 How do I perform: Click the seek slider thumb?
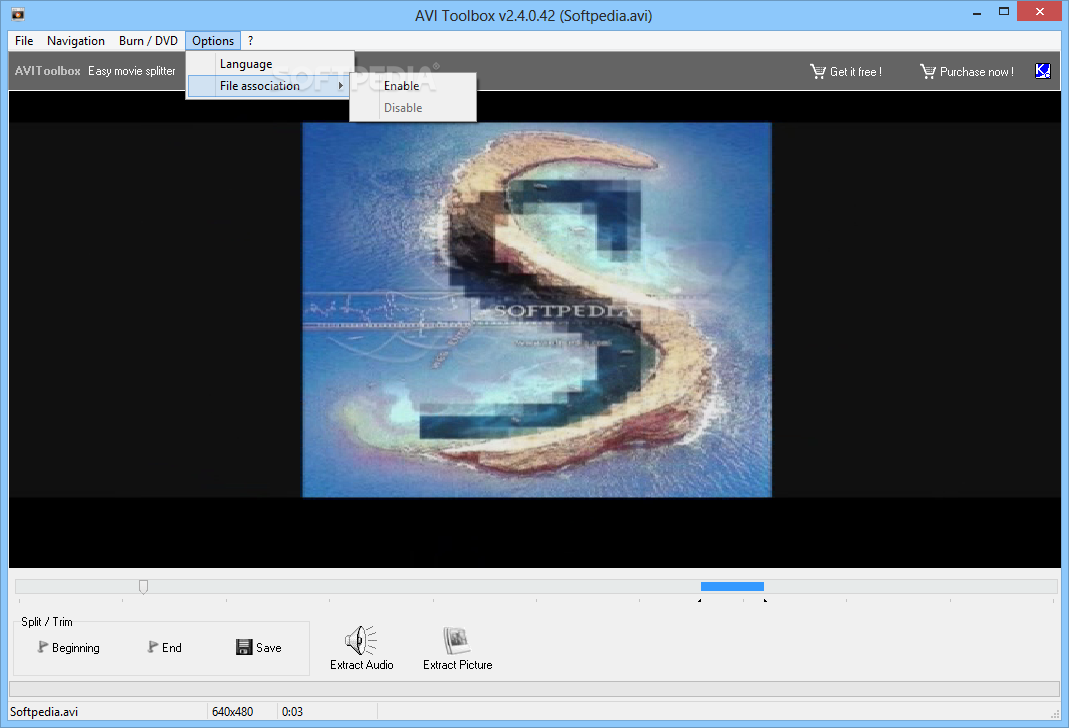click(143, 587)
